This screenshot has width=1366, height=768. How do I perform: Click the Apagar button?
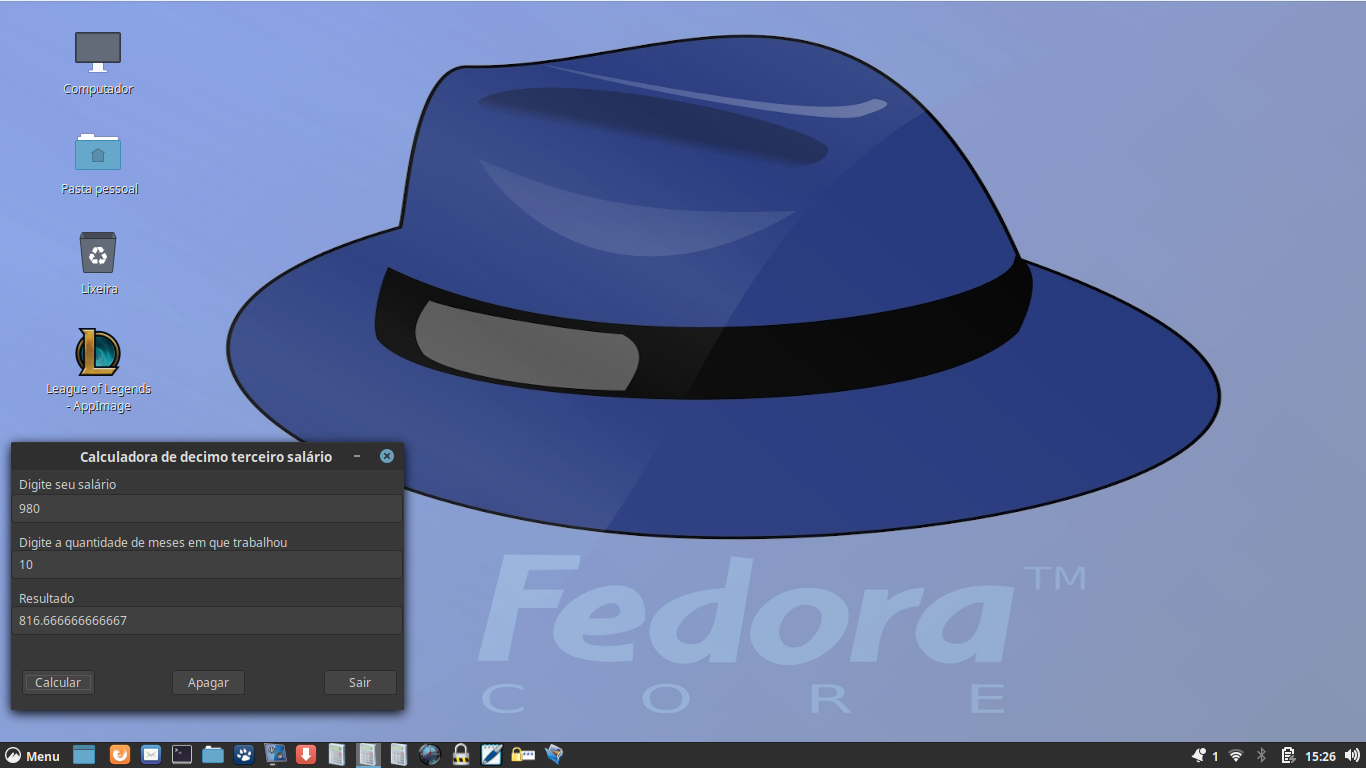point(208,682)
